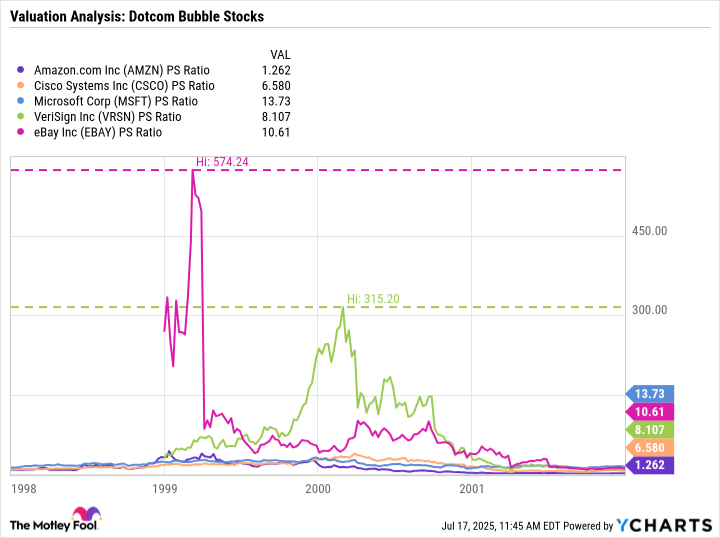Click the Cisco orange legend dot
Image resolution: width=720 pixels, height=538 pixels.
pos(20,85)
